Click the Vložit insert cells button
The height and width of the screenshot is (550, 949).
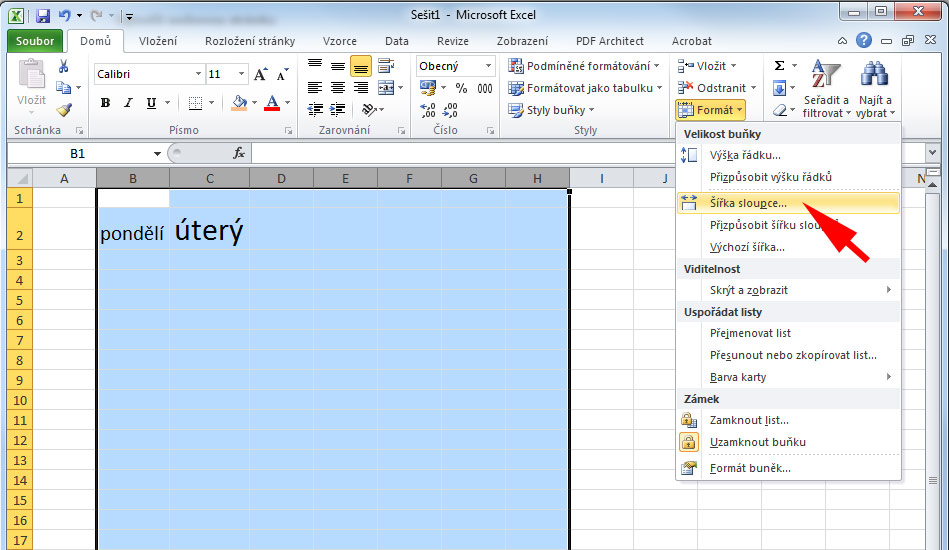707,65
